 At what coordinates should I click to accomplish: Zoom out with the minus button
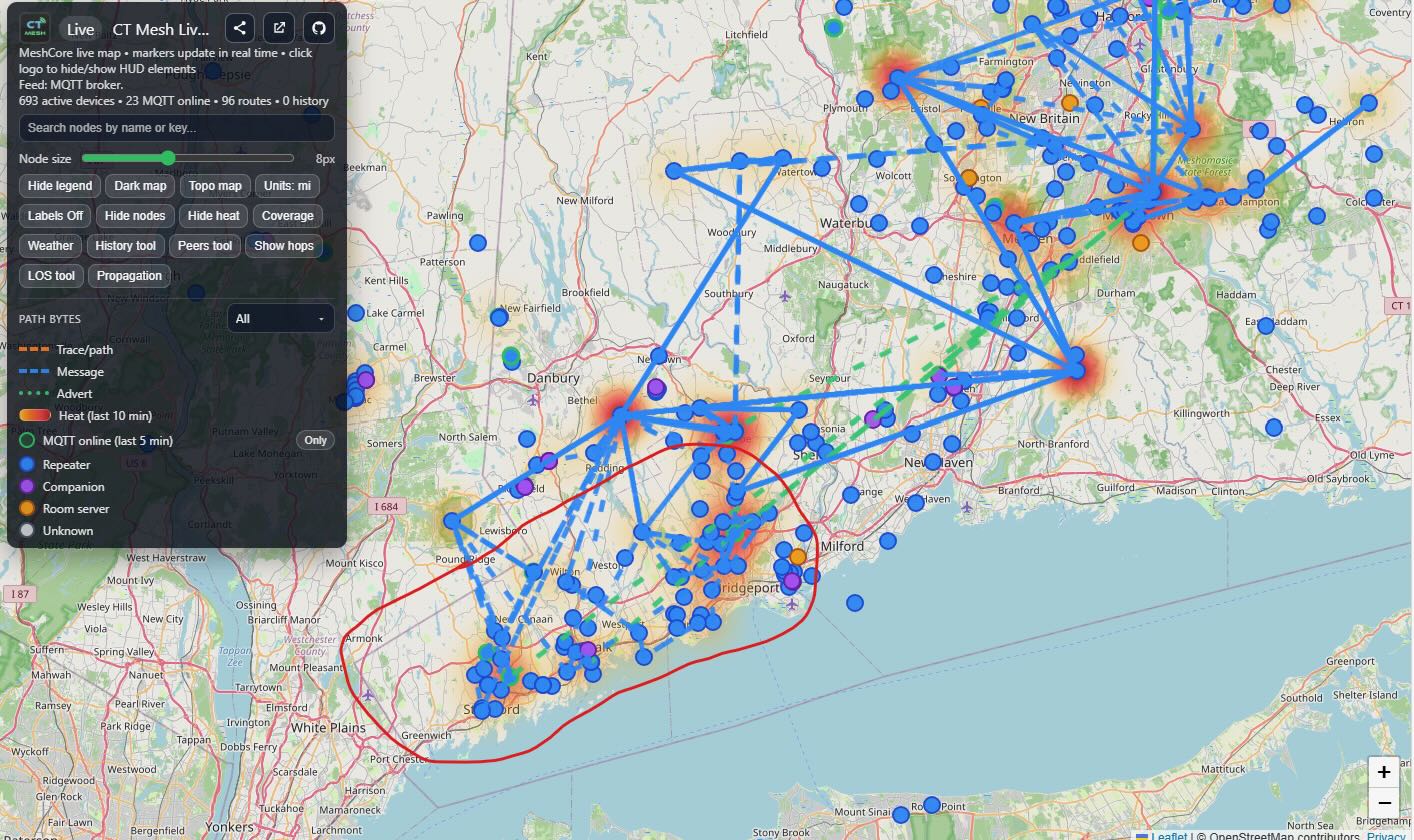tap(1384, 803)
